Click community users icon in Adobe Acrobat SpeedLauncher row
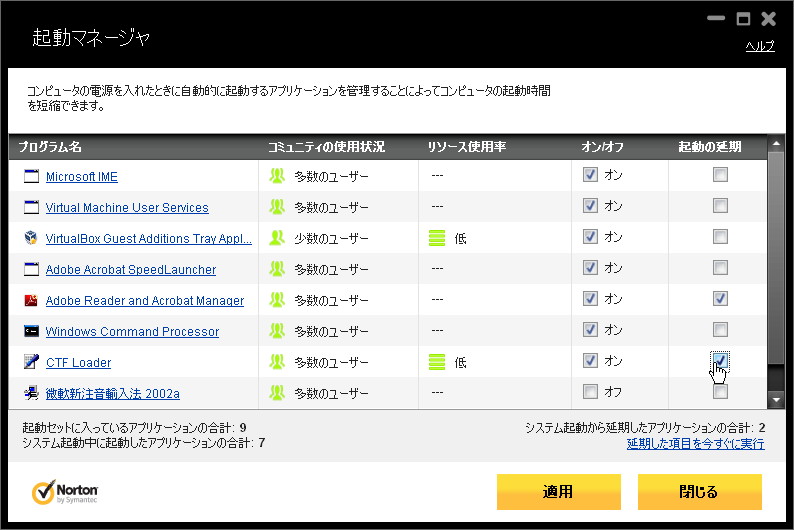 (x=277, y=268)
